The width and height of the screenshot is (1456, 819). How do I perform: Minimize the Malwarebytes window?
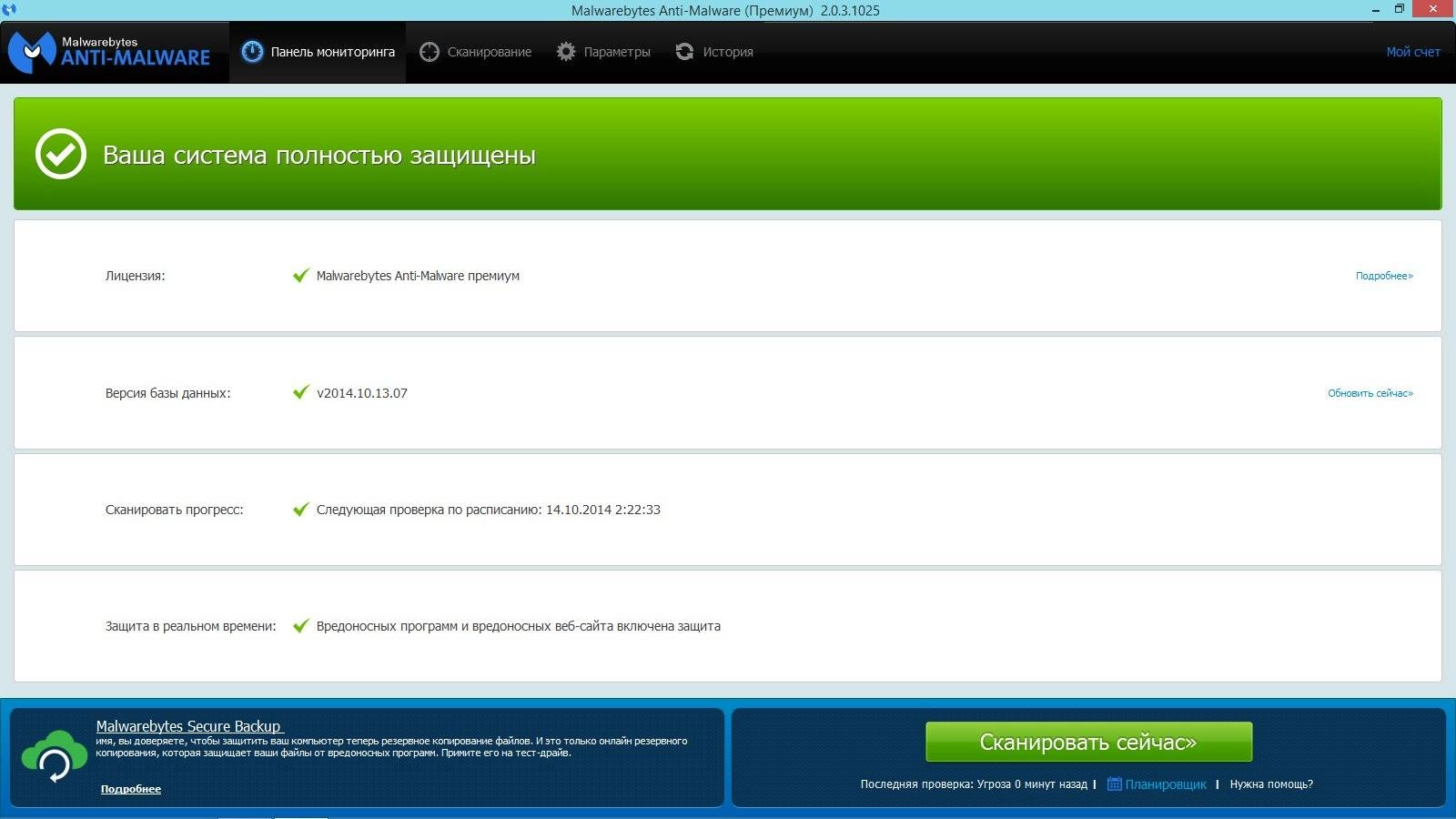pos(1375,10)
